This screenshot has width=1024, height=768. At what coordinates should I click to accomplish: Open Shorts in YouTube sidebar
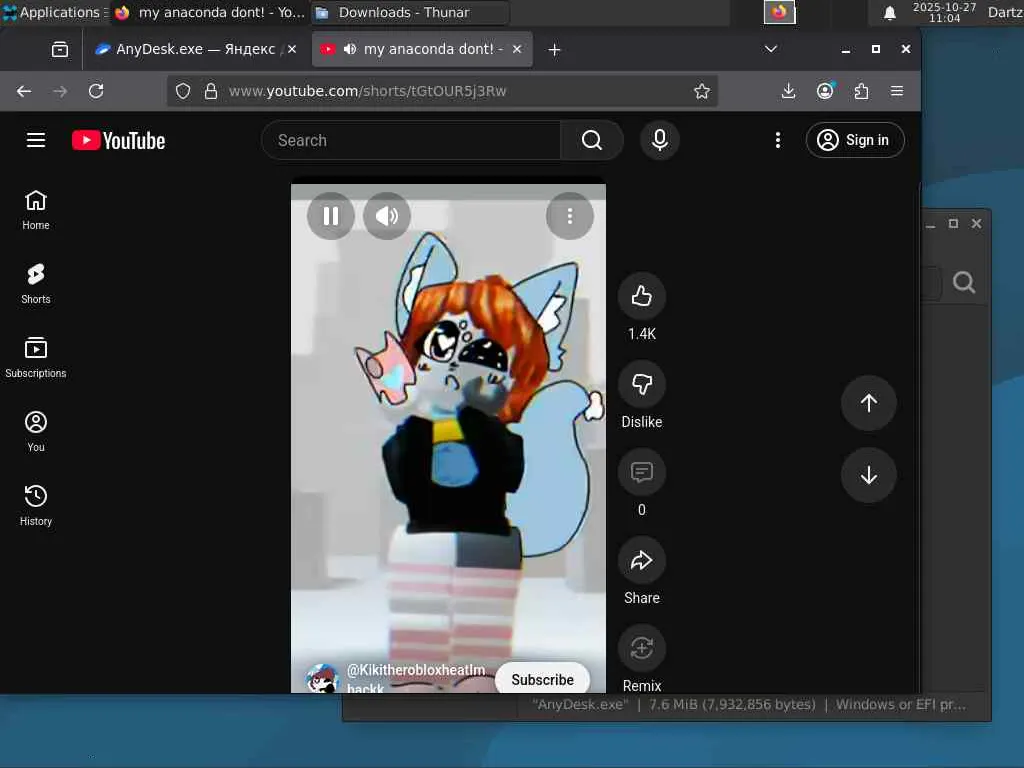point(36,284)
